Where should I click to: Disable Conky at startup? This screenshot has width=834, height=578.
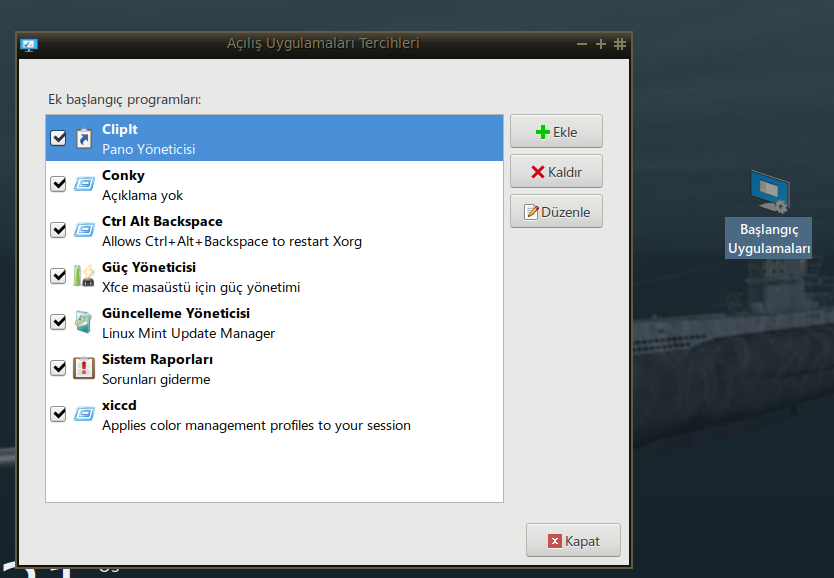[58, 184]
